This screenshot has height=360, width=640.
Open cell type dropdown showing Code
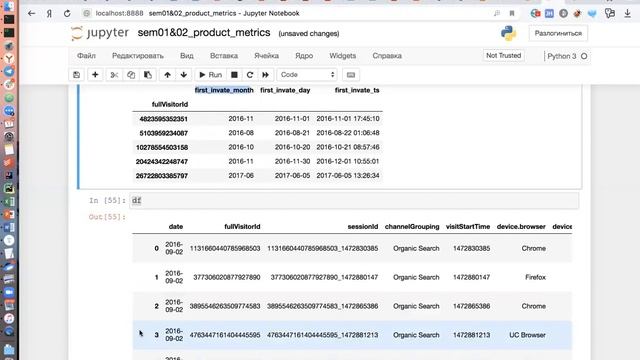(307, 75)
